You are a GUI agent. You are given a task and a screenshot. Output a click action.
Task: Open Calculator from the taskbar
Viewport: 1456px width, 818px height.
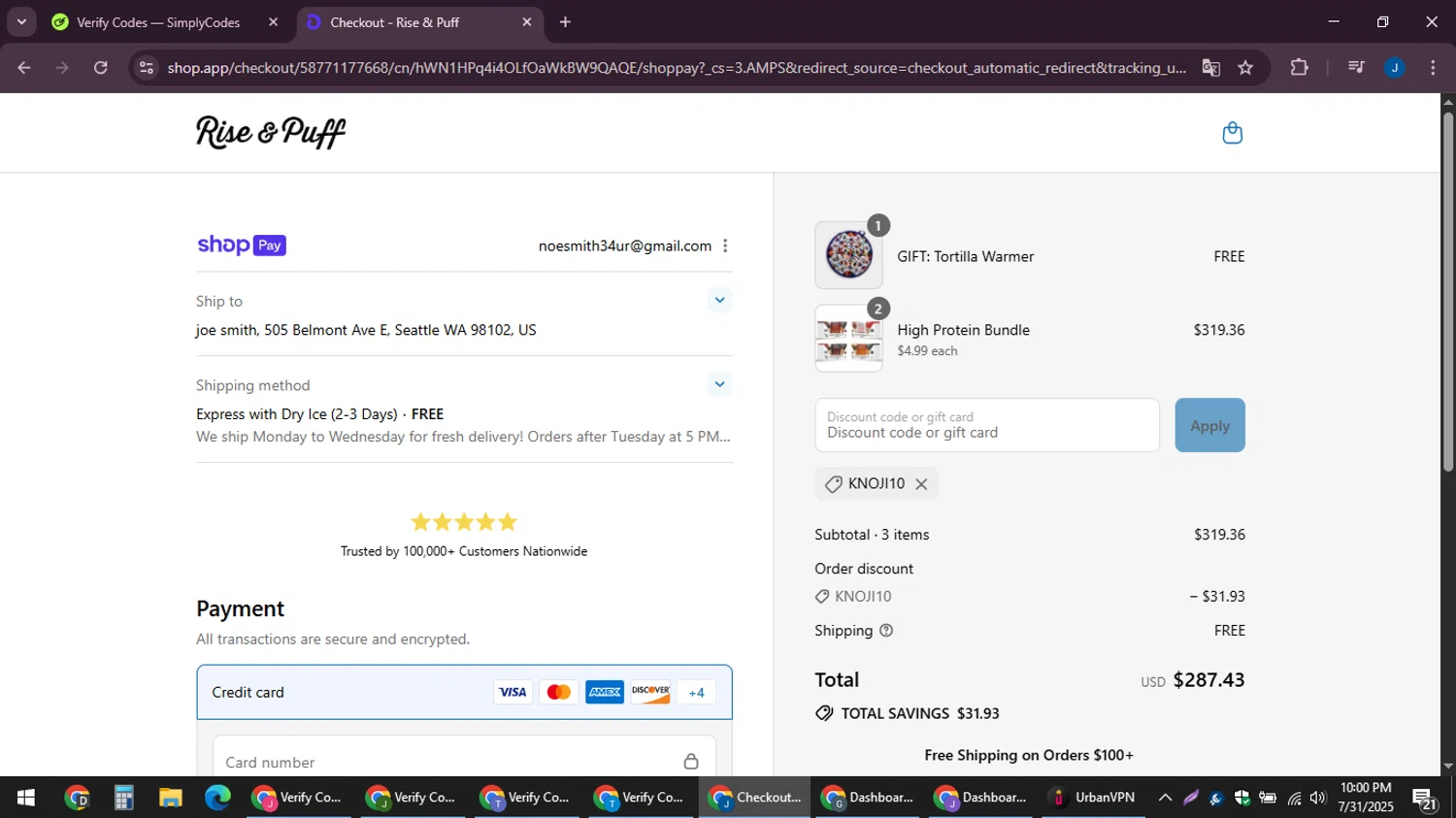123,798
